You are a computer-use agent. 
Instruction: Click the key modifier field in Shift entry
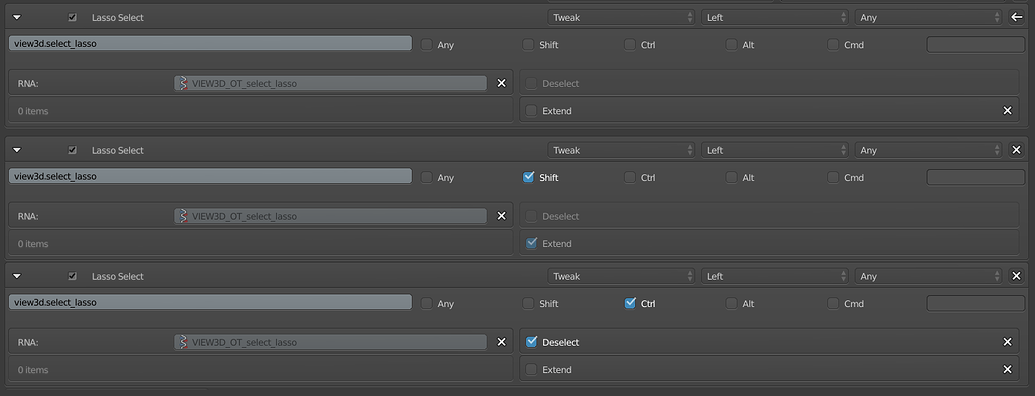[976, 178]
